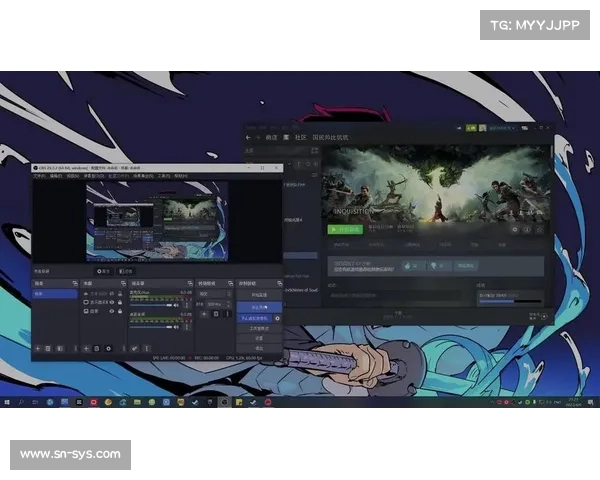Remove the selected scene in OBS Scenes dock
The height and width of the screenshot is (480, 600).
point(48,348)
